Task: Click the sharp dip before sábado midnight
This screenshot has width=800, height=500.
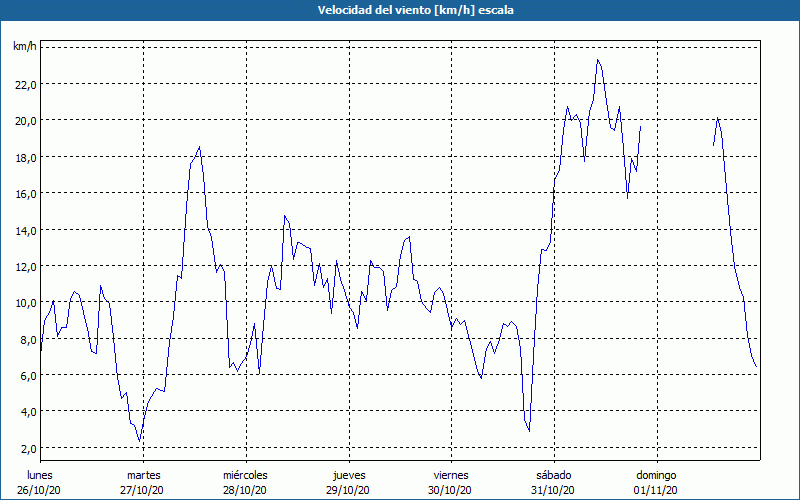Action: (x=529, y=431)
